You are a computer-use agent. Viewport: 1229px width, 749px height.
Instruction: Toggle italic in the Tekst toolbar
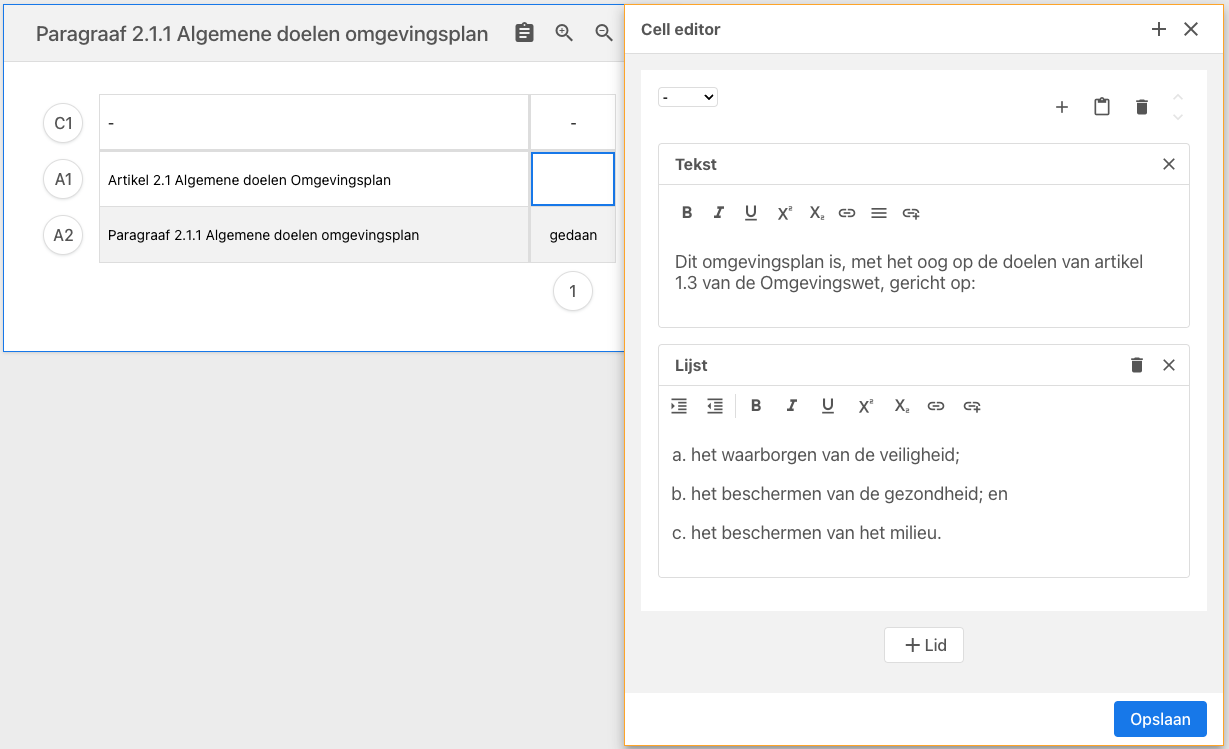[x=718, y=212]
